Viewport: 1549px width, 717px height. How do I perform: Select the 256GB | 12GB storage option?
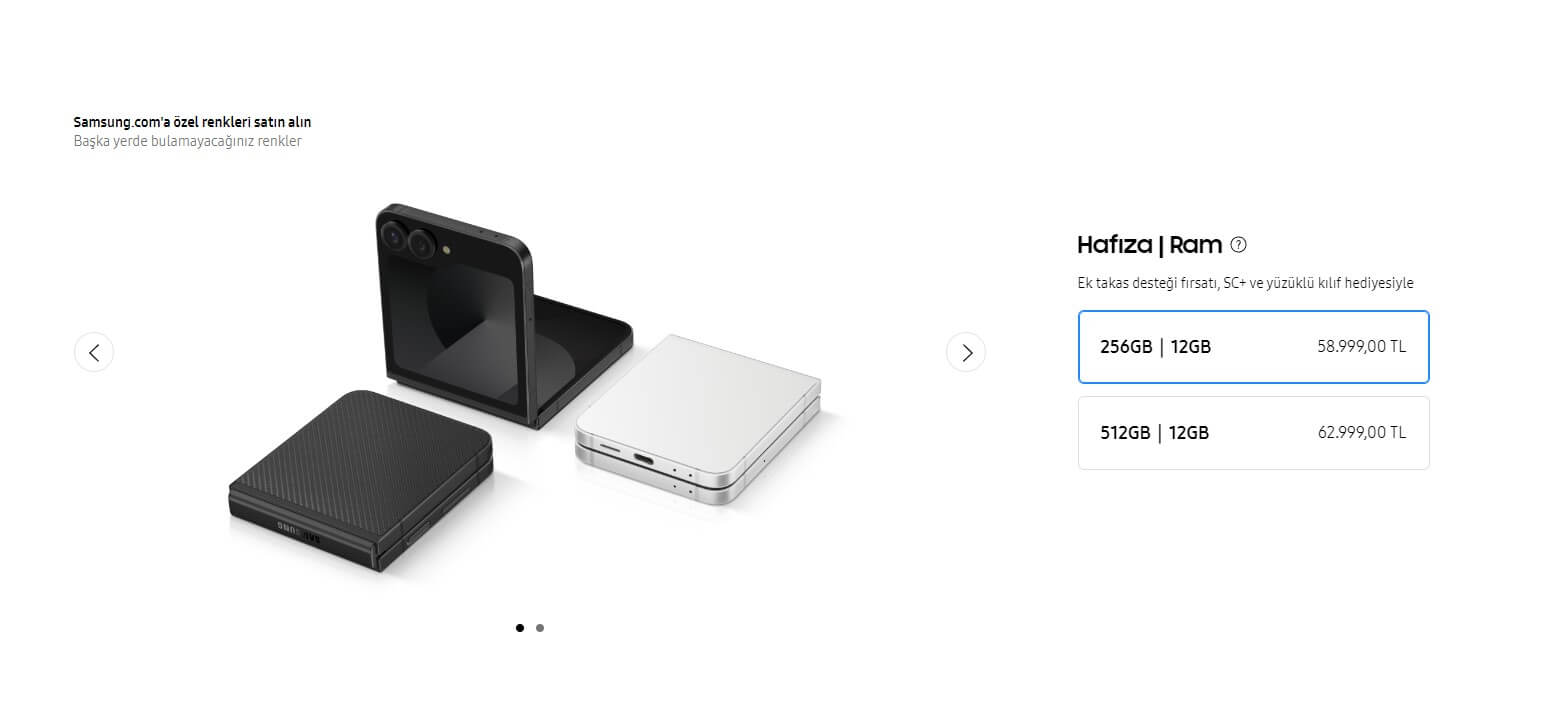point(1253,347)
